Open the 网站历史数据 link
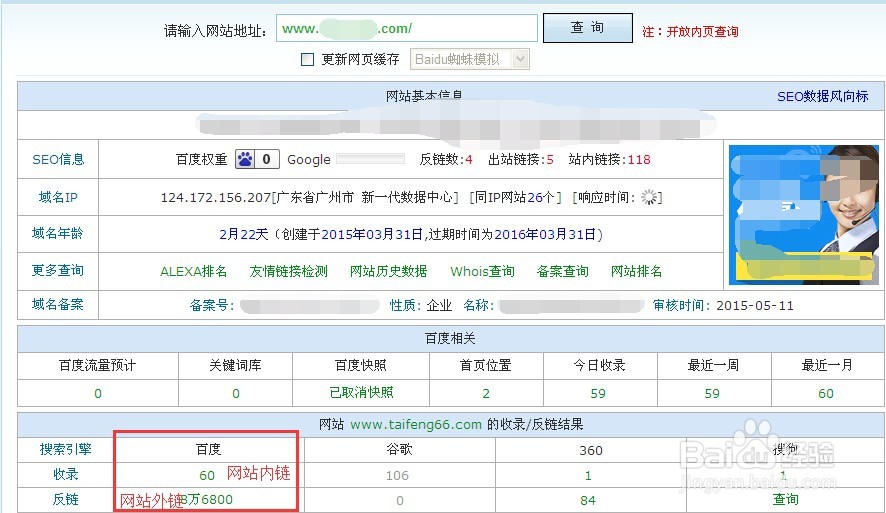The image size is (886, 513). [388, 271]
